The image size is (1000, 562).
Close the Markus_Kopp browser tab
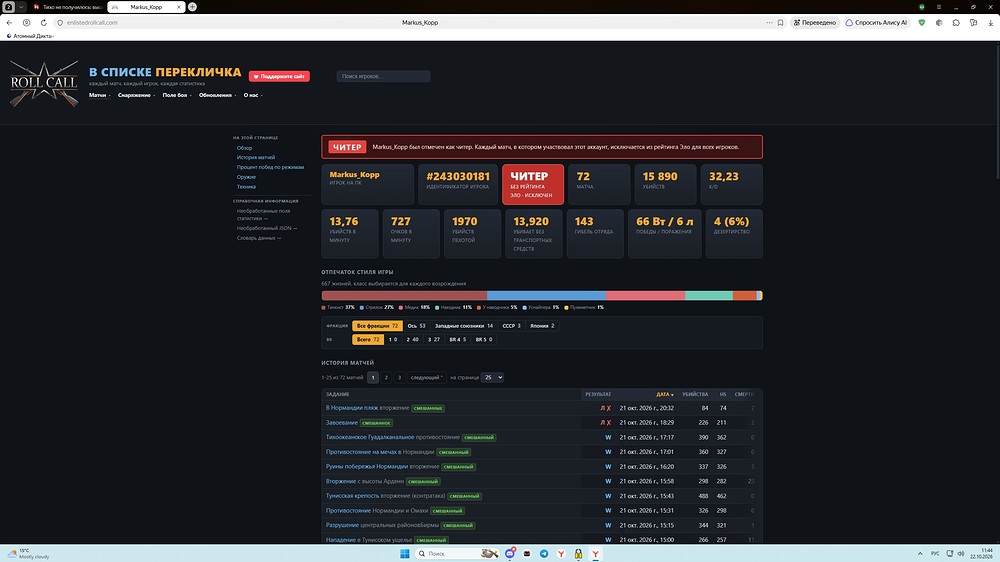click(179, 6)
